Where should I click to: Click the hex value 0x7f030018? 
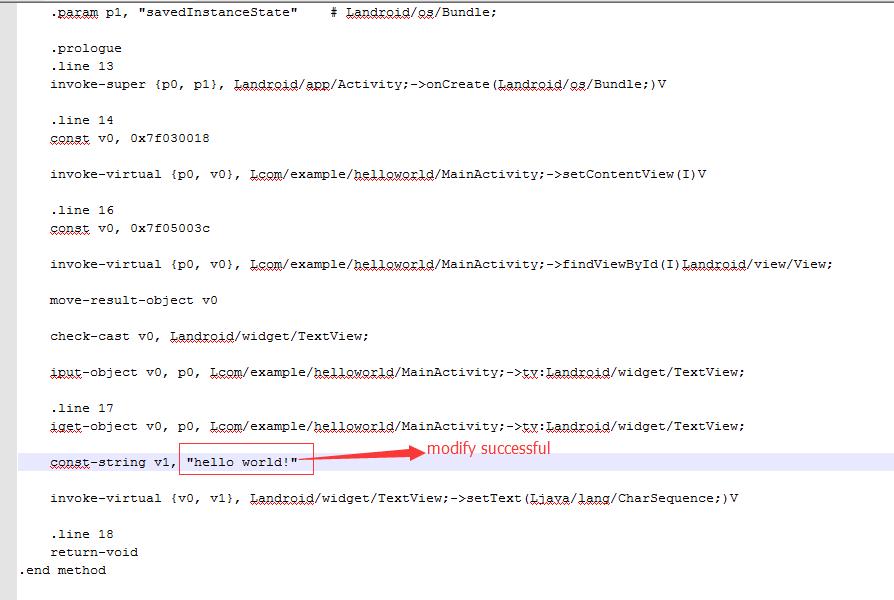click(170, 138)
